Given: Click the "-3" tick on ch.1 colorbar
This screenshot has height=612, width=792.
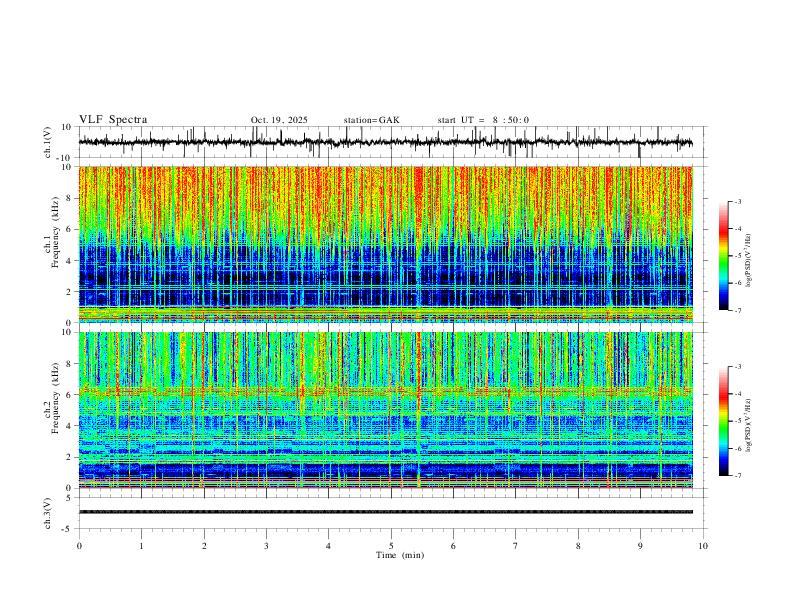Looking at the screenshot, I should click(x=737, y=201).
